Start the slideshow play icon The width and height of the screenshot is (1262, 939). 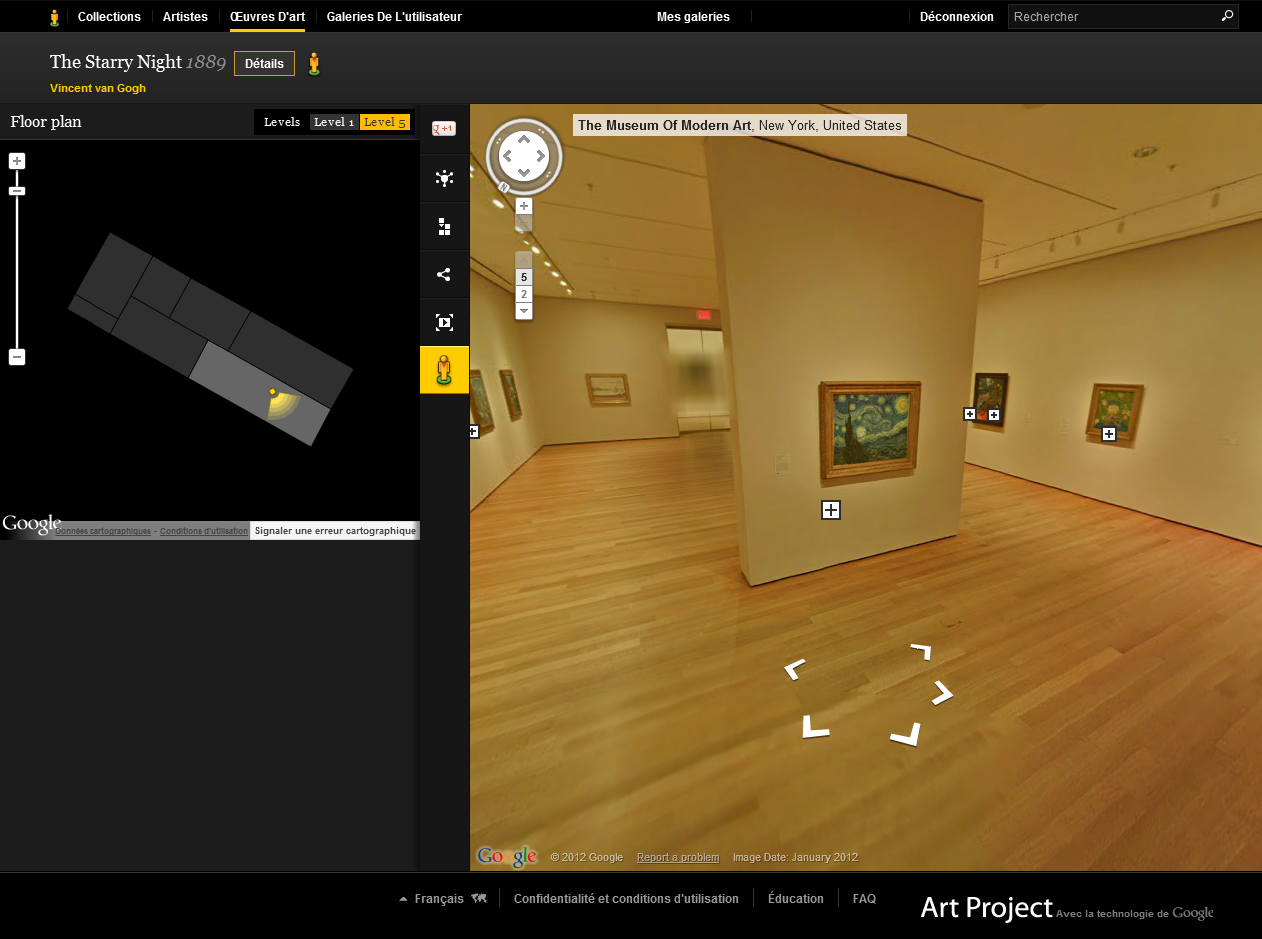pyautogui.click(x=444, y=322)
